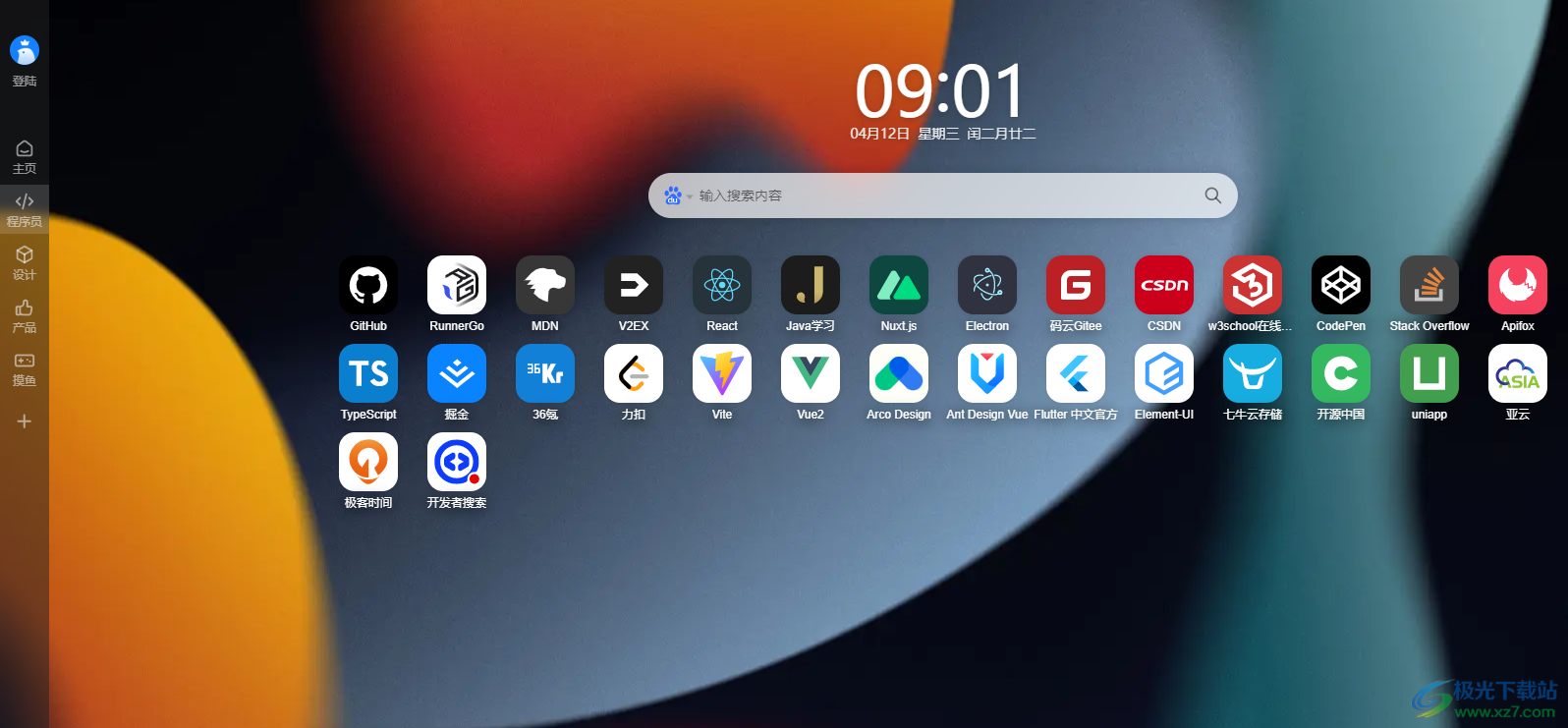Open the Vite shortcut icon
Image resolution: width=1568 pixels, height=728 pixels.
click(x=722, y=373)
